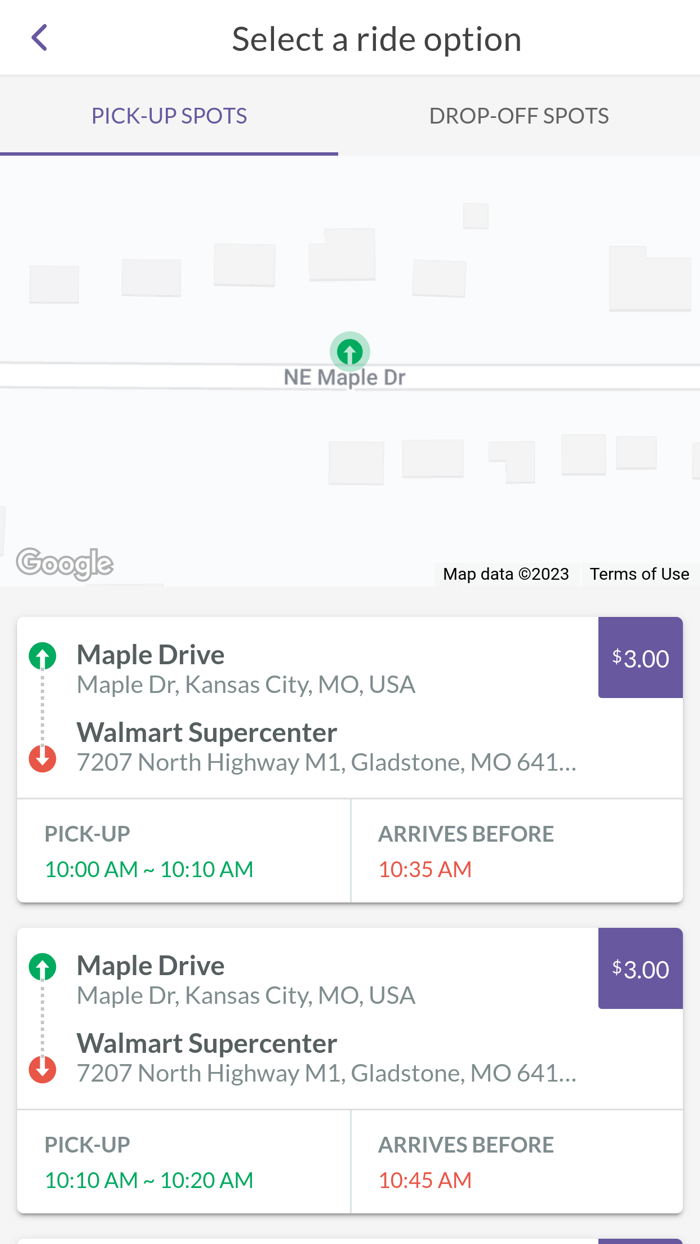Select the 10:00 AM ~ 10:10 AM pickup time

pyautogui.click(x=149, y=869)
